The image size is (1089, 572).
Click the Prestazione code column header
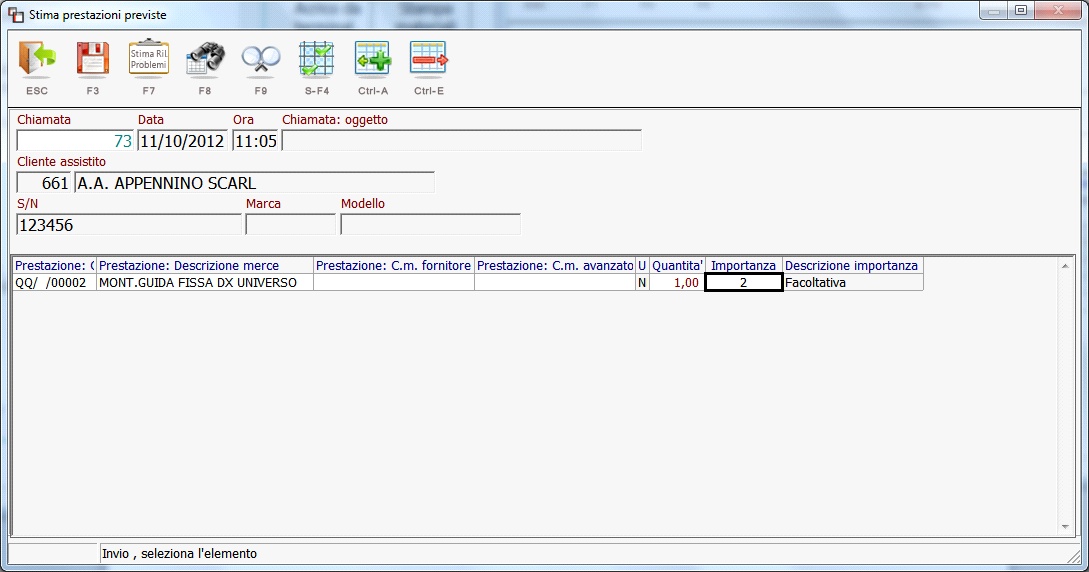[x=55, y=266]
